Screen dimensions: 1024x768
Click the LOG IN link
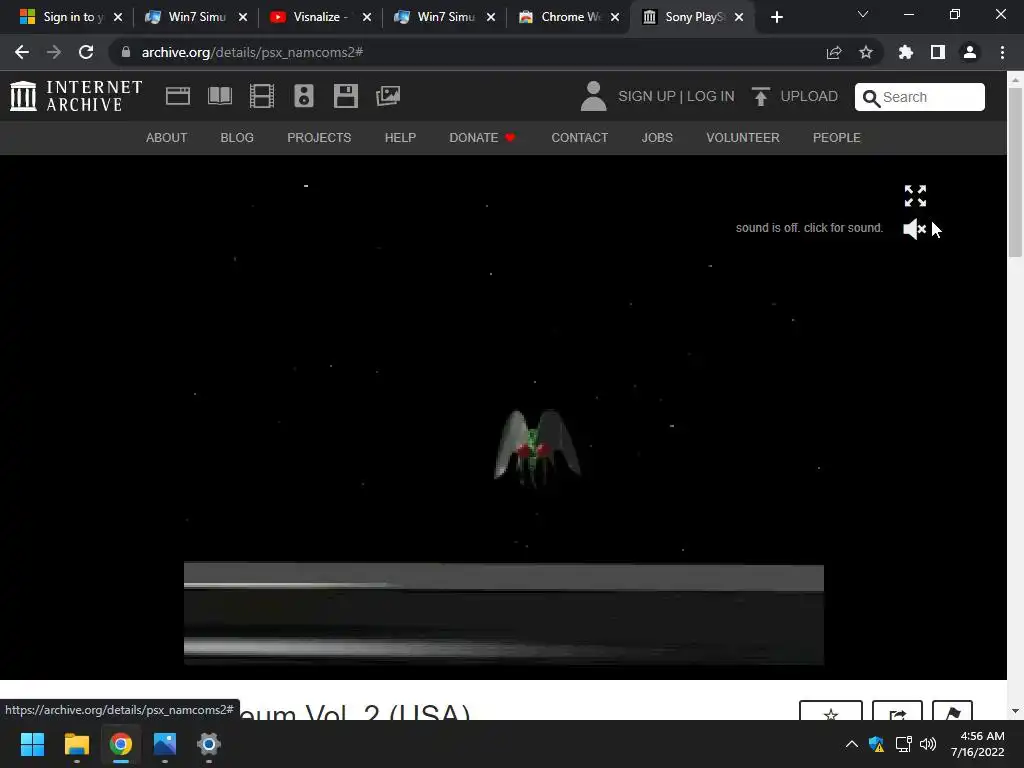point(711,97)
